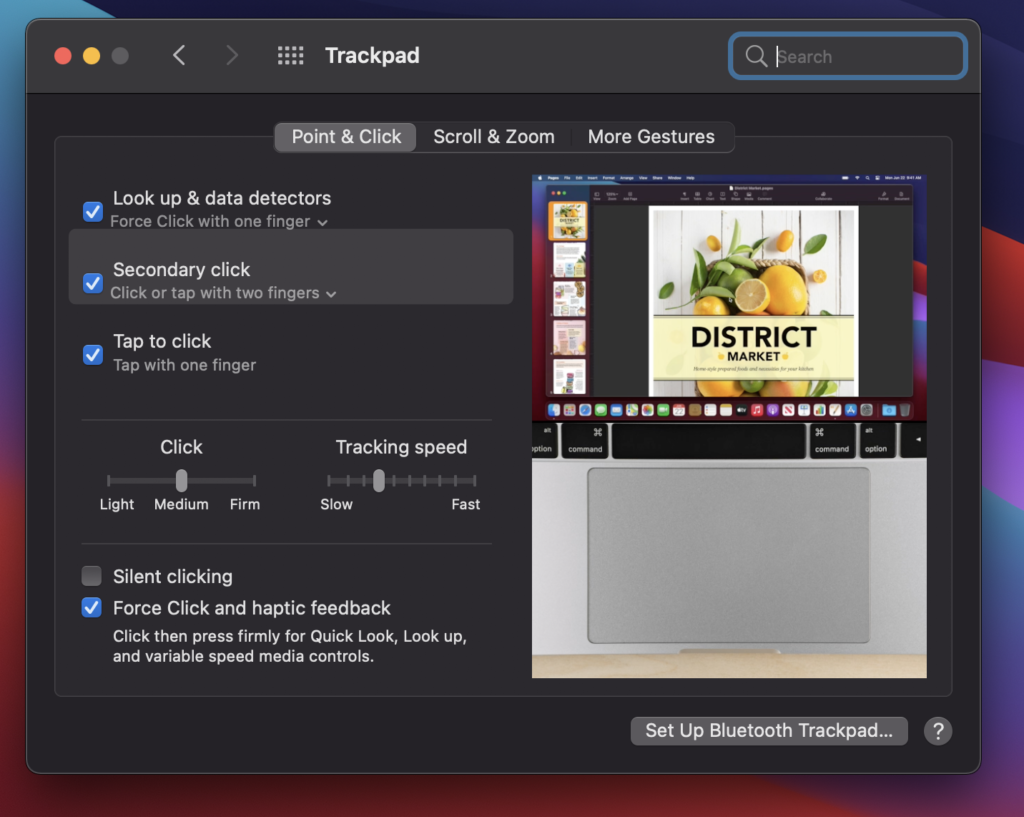The height and width of the screenshot is (817, 1024).
Task: Click the Trackpad window title
Action: click(x=372, y=56)
